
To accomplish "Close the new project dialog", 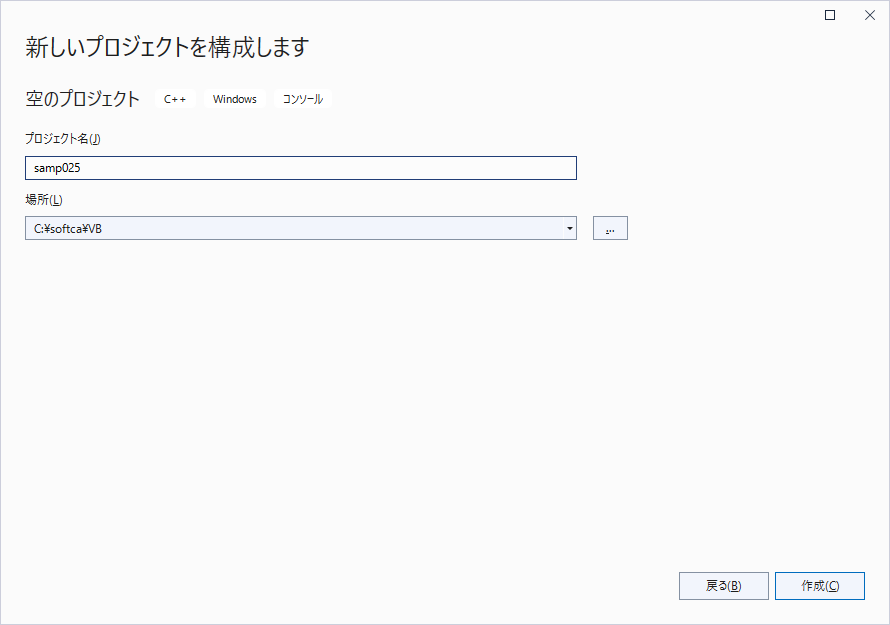I will click(869, 15).
